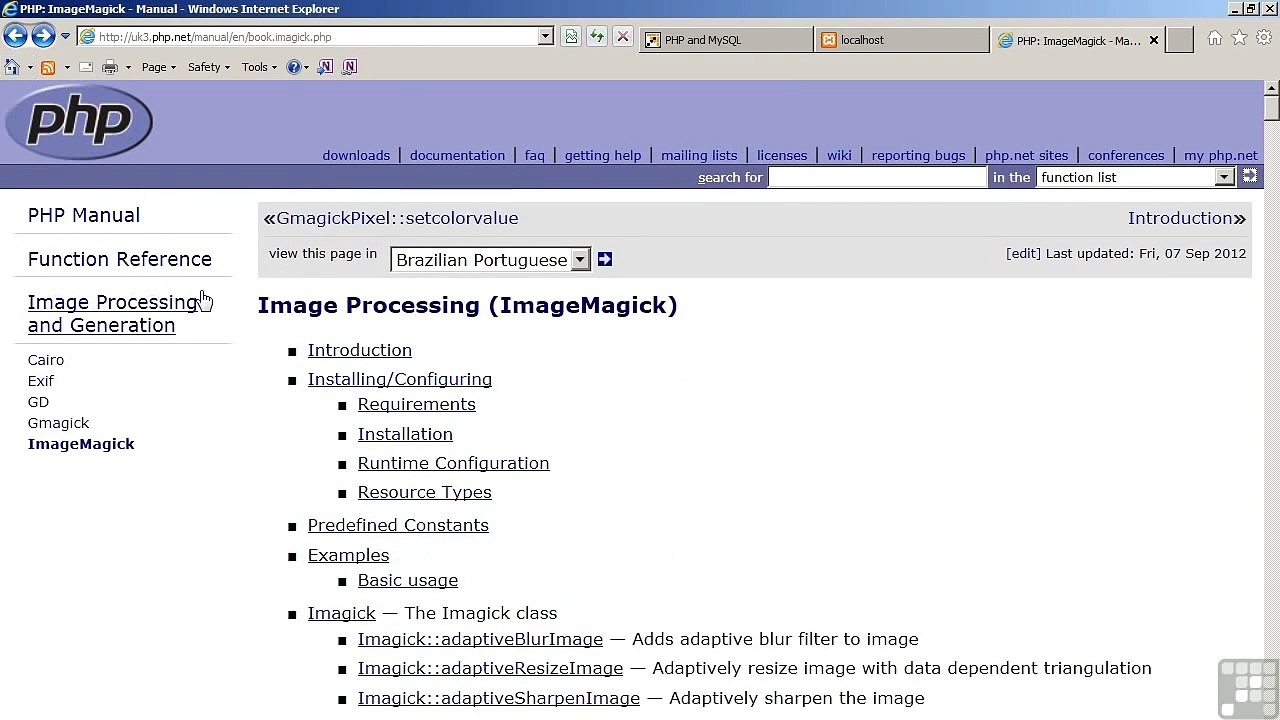Open the Cairo sidebar link
The height and width of the screenshot is (720, 1280).
pyautogui.click(x=46, y=360)
